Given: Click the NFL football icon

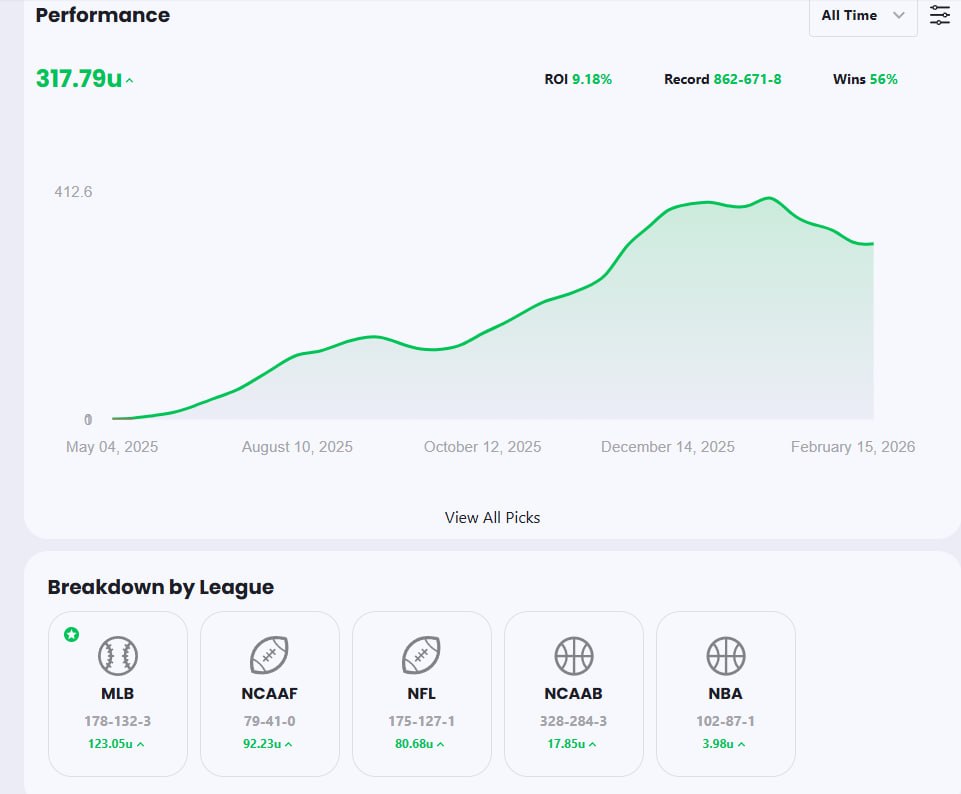Looking at the screenshot, I should tap(421, 656).
